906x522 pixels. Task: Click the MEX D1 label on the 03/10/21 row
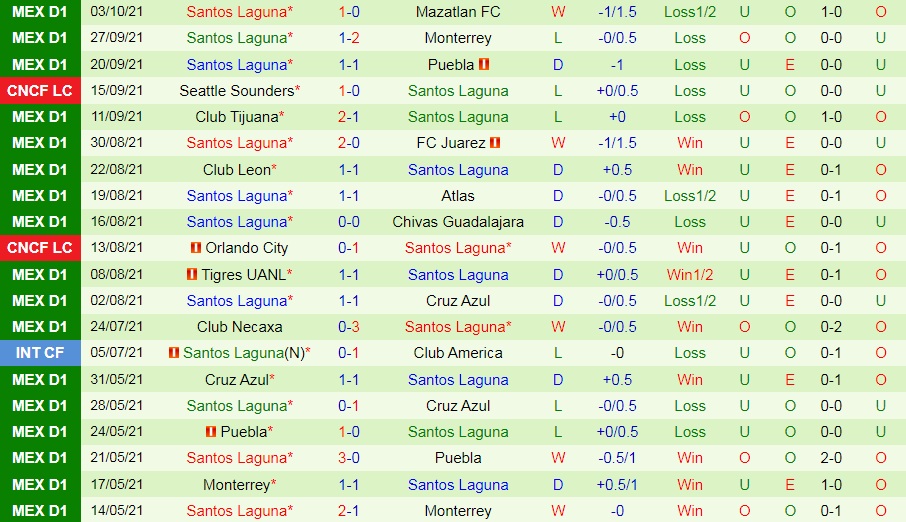pos(41,12)
